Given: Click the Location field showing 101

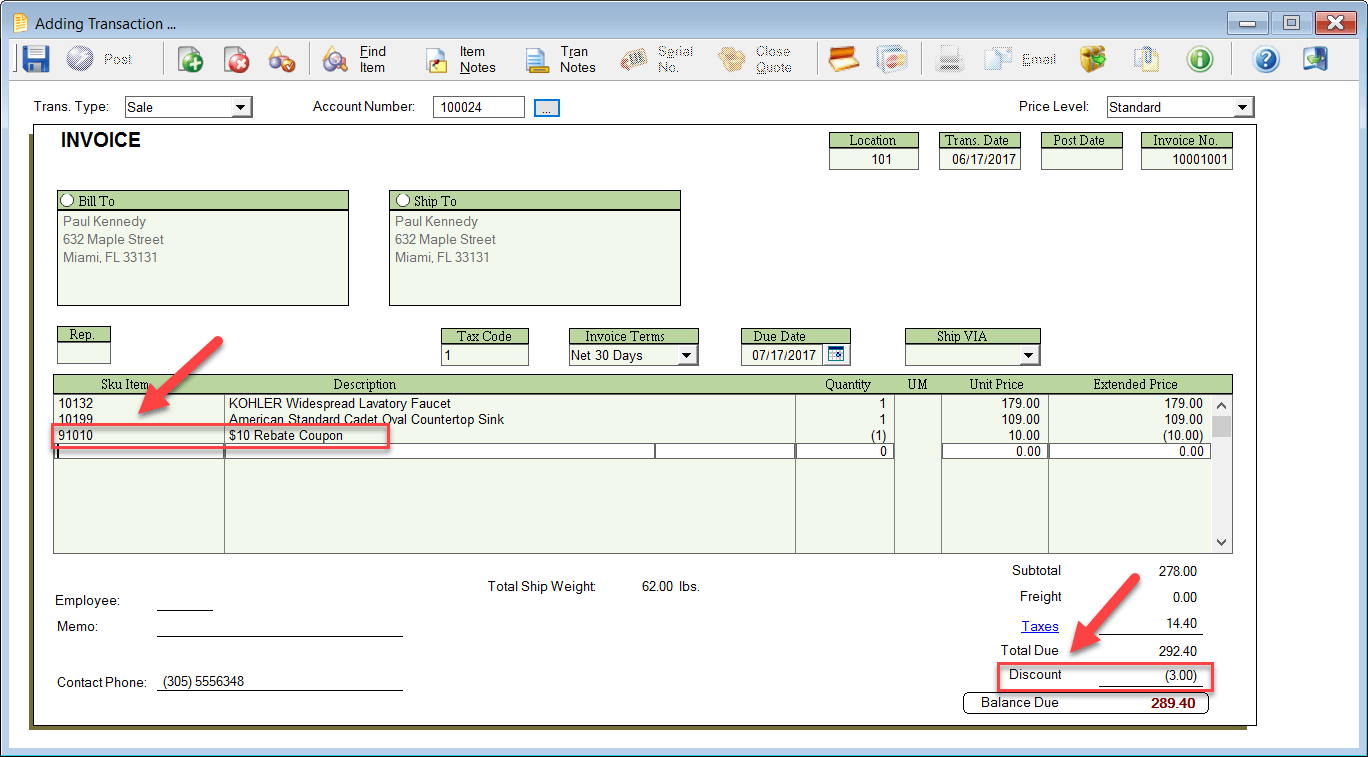Looking at the screenshot, I should 874,159.
